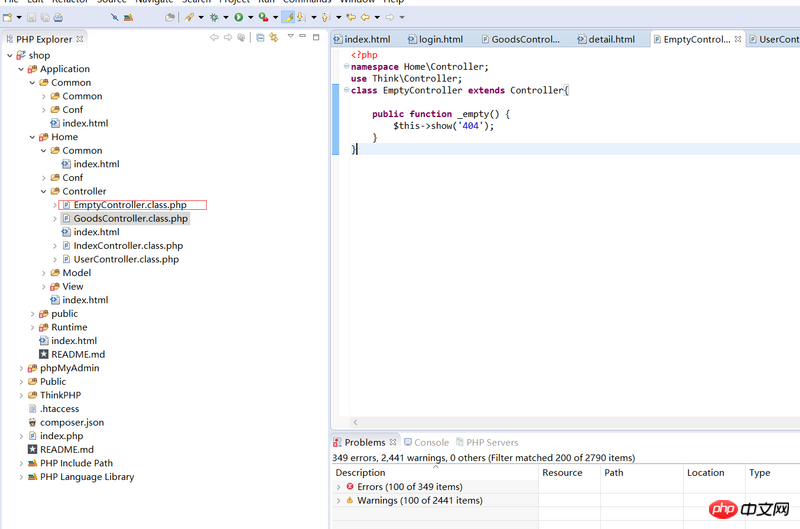
Task: Click Collapse All in PHP Explorer
Action: point(260,38)
